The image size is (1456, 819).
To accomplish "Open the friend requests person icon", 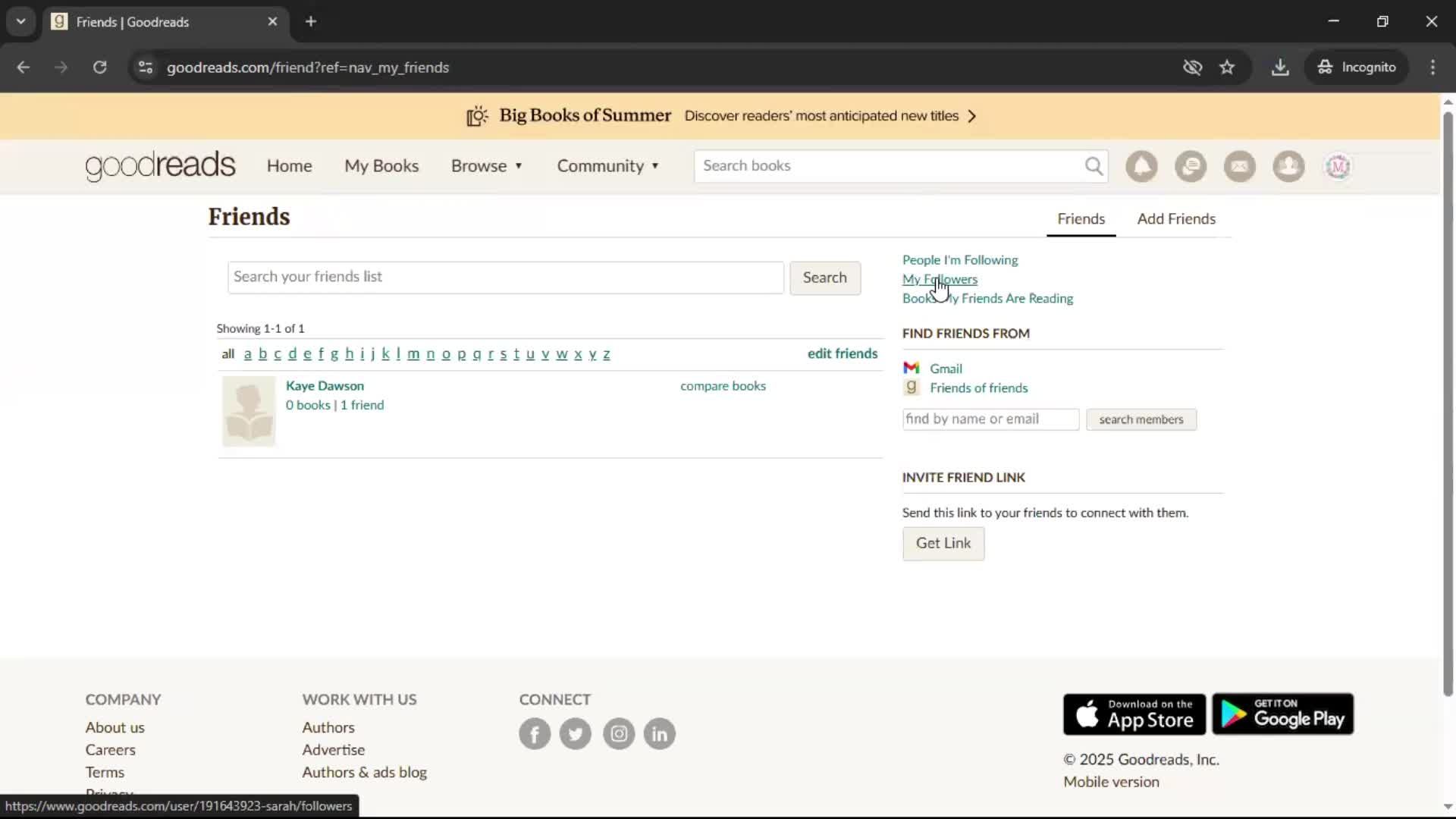I will [x=1288, y=166].
